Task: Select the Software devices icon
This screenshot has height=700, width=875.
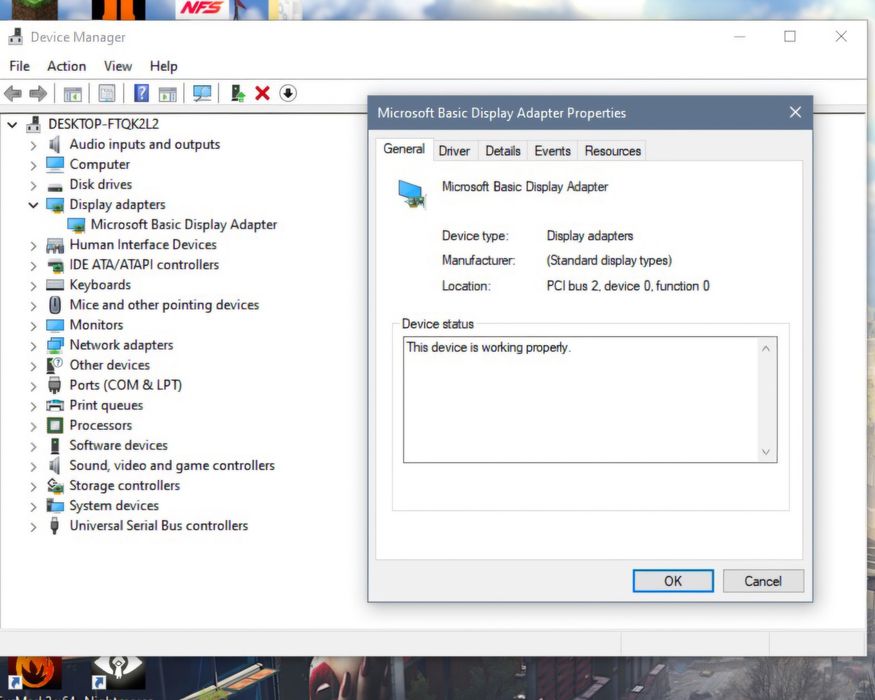Action: 55,445
